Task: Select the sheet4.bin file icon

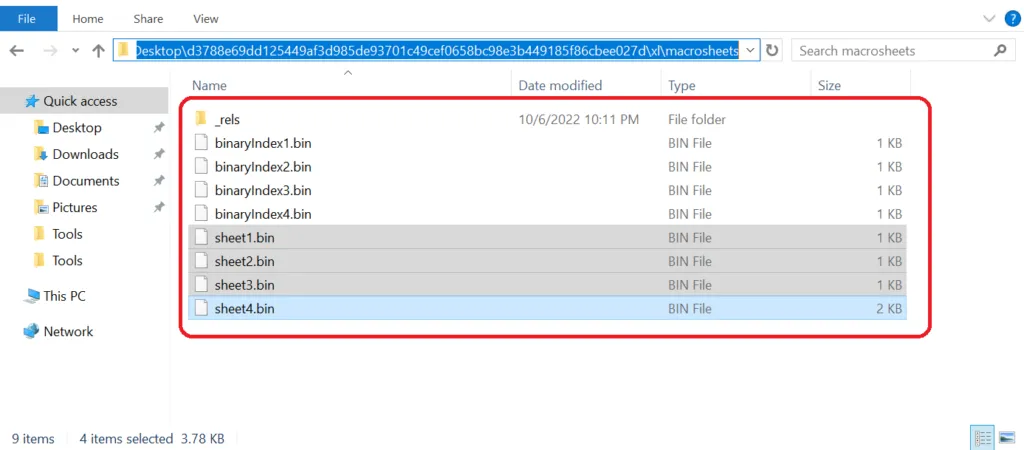Action: click(x=203, y=308)
